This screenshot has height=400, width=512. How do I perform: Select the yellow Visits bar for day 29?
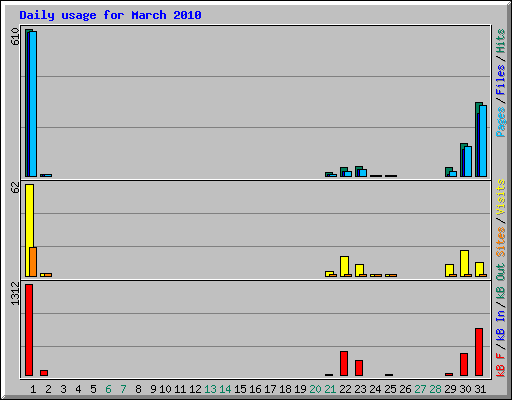point(449,271)
